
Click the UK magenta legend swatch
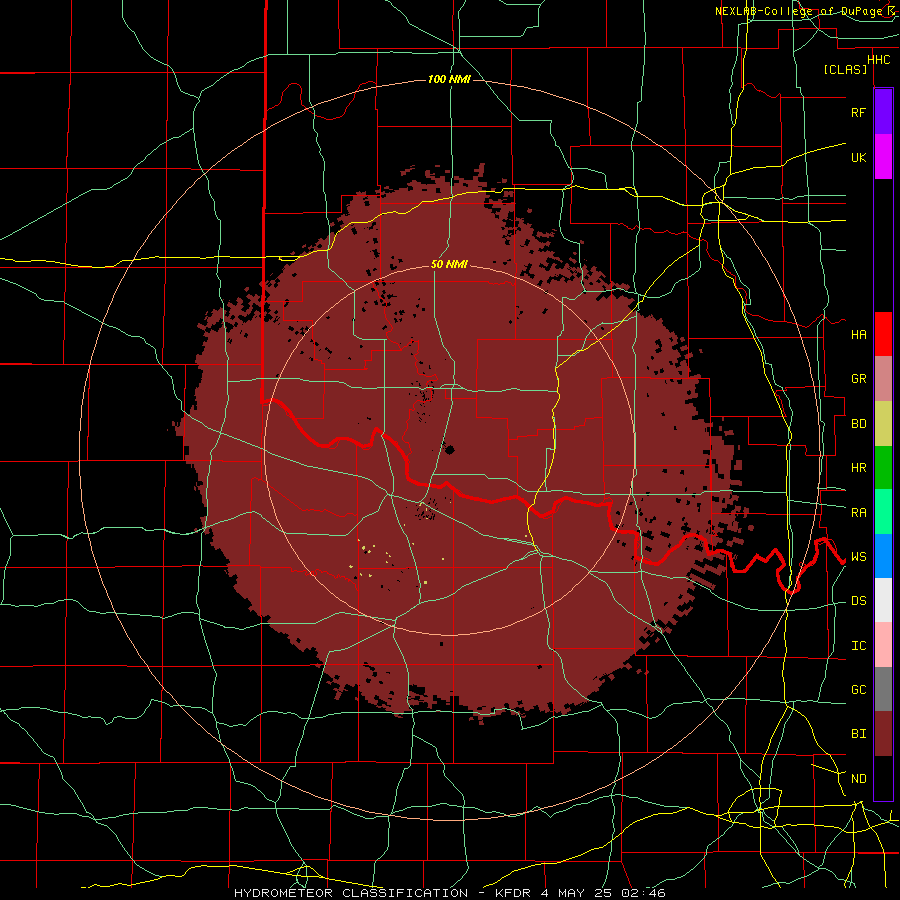[883, 157]
